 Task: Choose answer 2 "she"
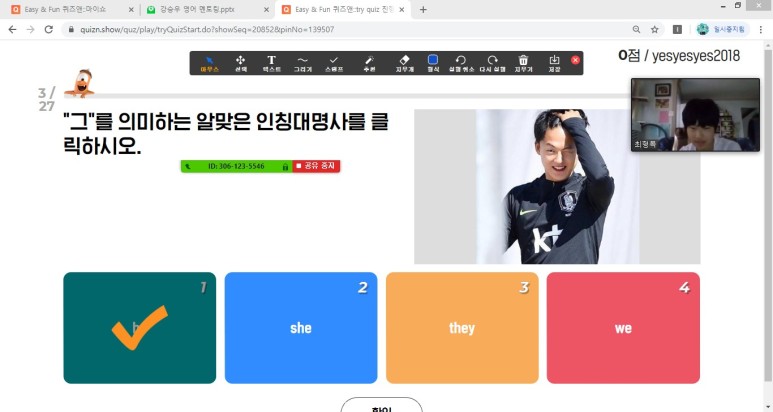click(301, 328)
